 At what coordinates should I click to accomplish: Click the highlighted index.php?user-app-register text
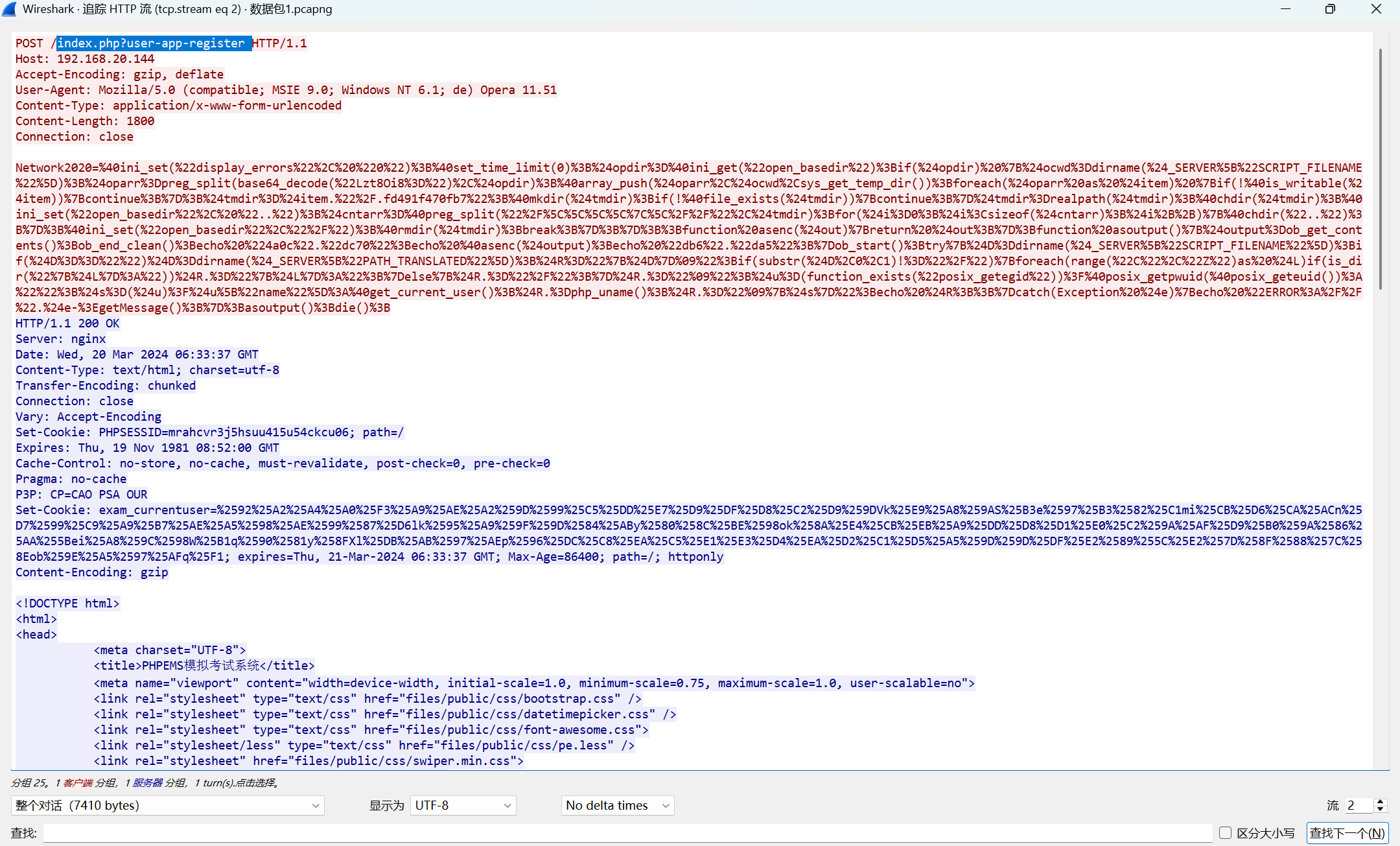click(x=153, y=43)
